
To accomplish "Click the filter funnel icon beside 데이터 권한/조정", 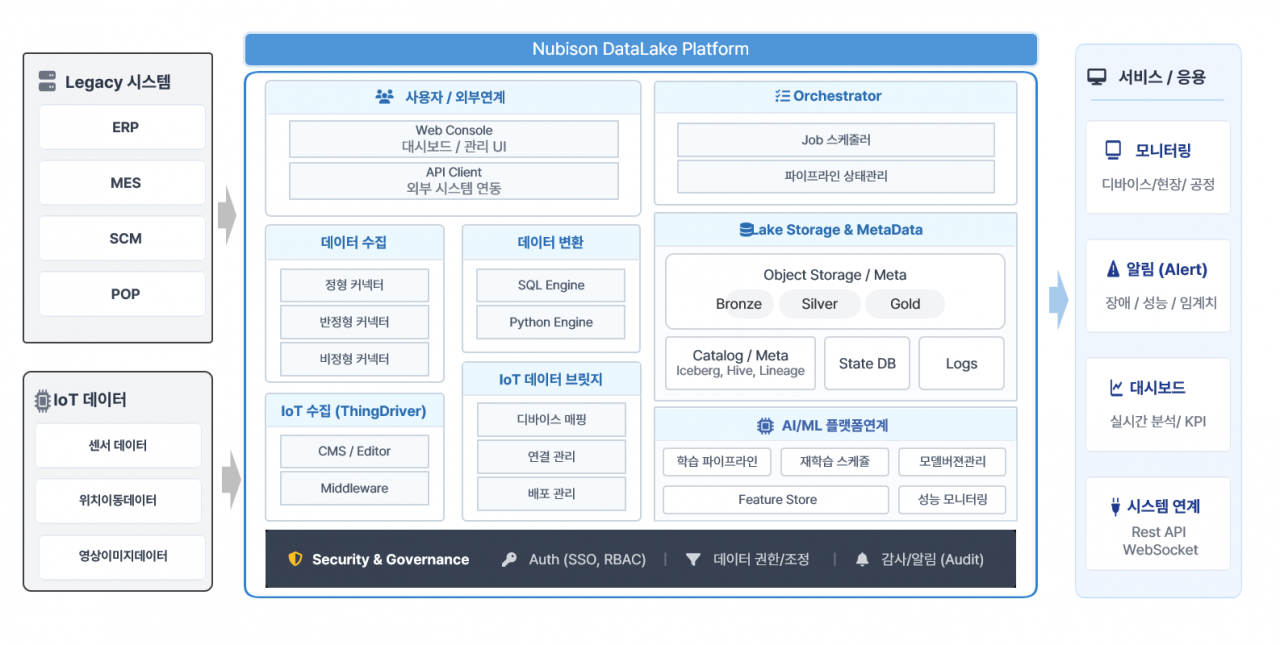I will 693,560.
